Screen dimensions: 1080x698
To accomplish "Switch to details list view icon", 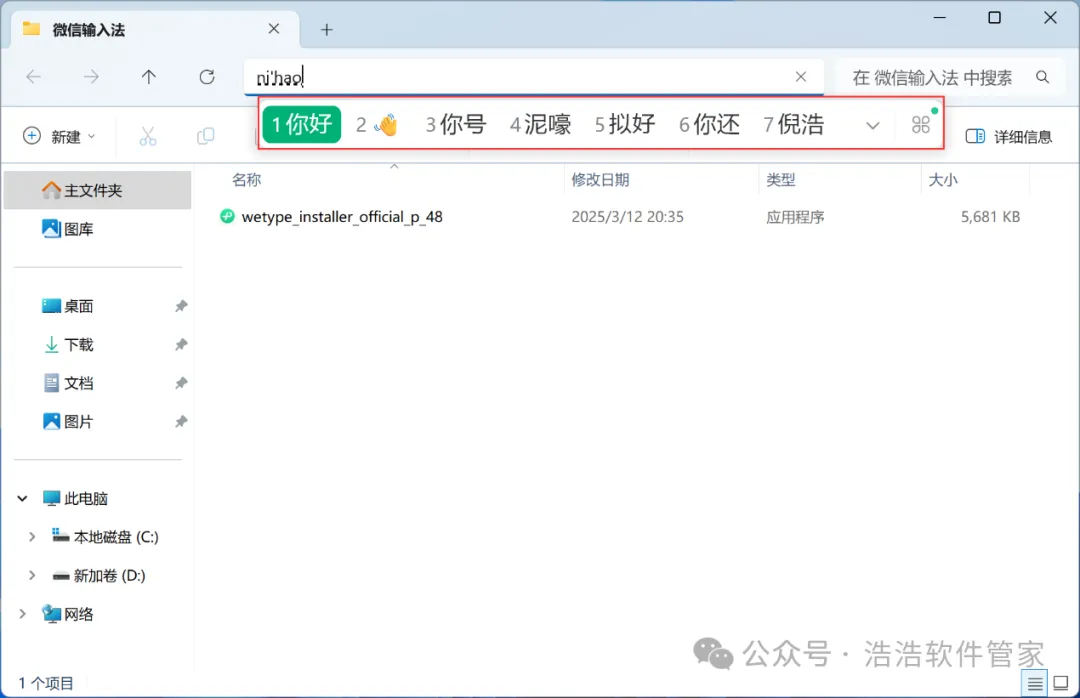I will pos(1035,684).
